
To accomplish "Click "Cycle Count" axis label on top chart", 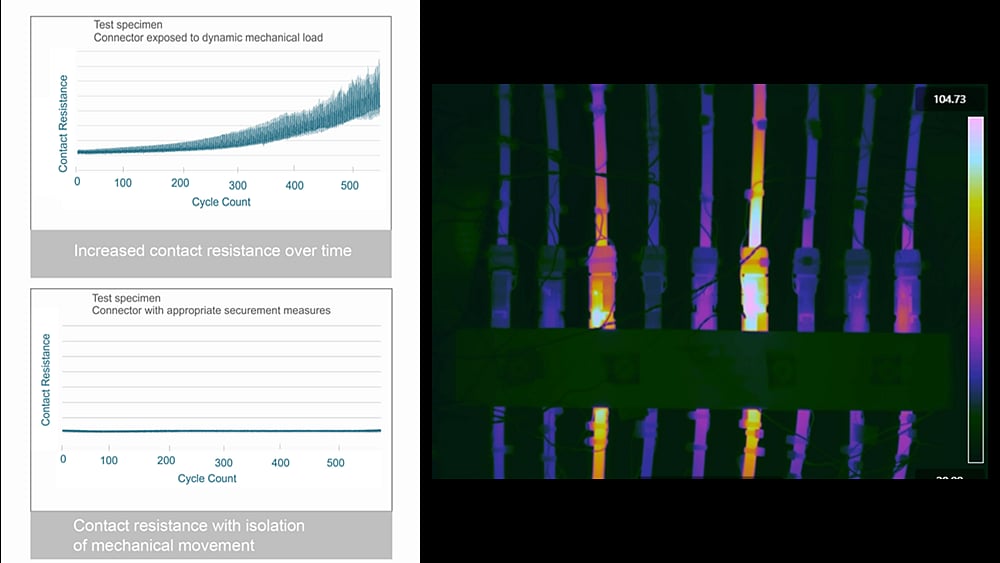I will click(221, 202).
